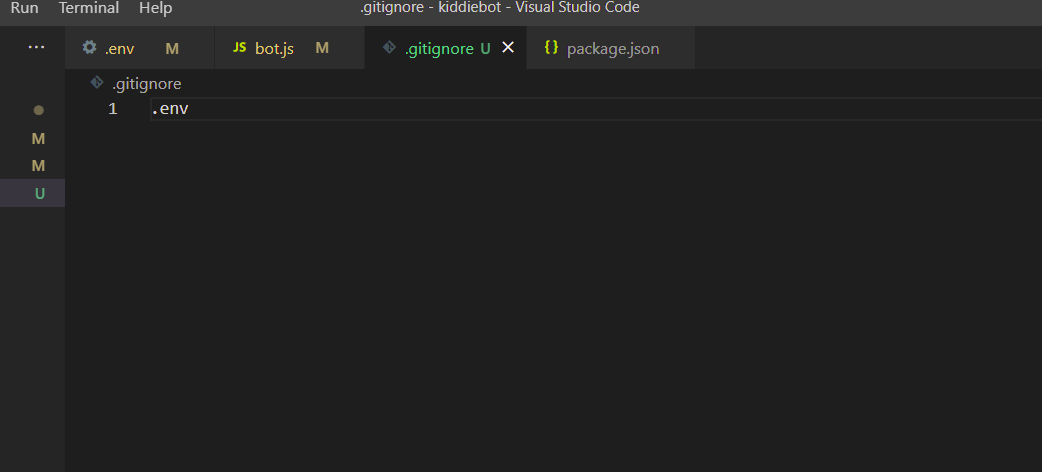The image size is (1042, 472).
Task: Click the U status badge on .gitignore tab
Action: click(x=485, y=49)
